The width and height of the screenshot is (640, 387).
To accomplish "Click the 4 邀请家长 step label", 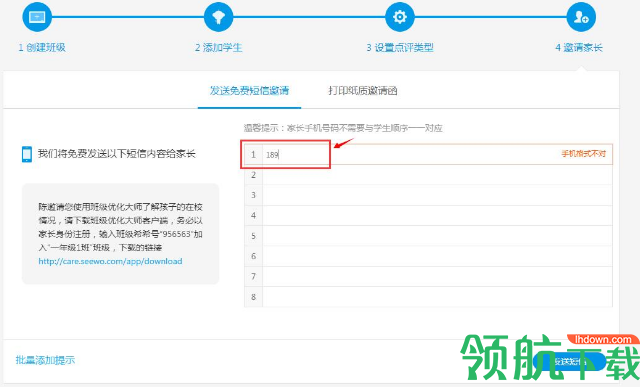I will 579,48.
